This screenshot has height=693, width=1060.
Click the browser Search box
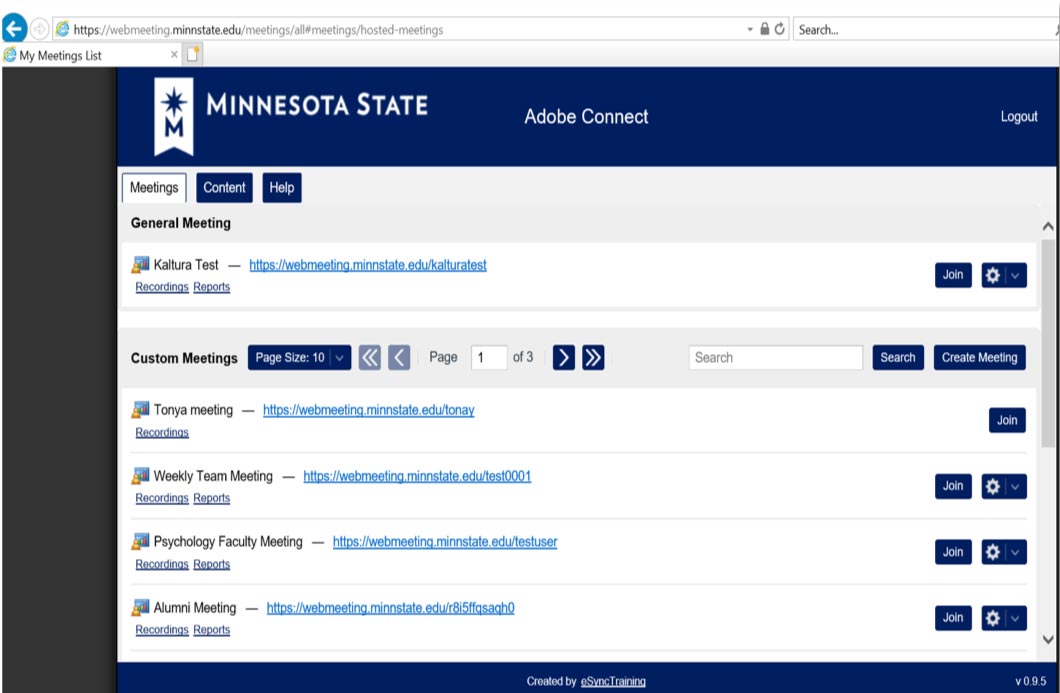[x=923, y=30]
